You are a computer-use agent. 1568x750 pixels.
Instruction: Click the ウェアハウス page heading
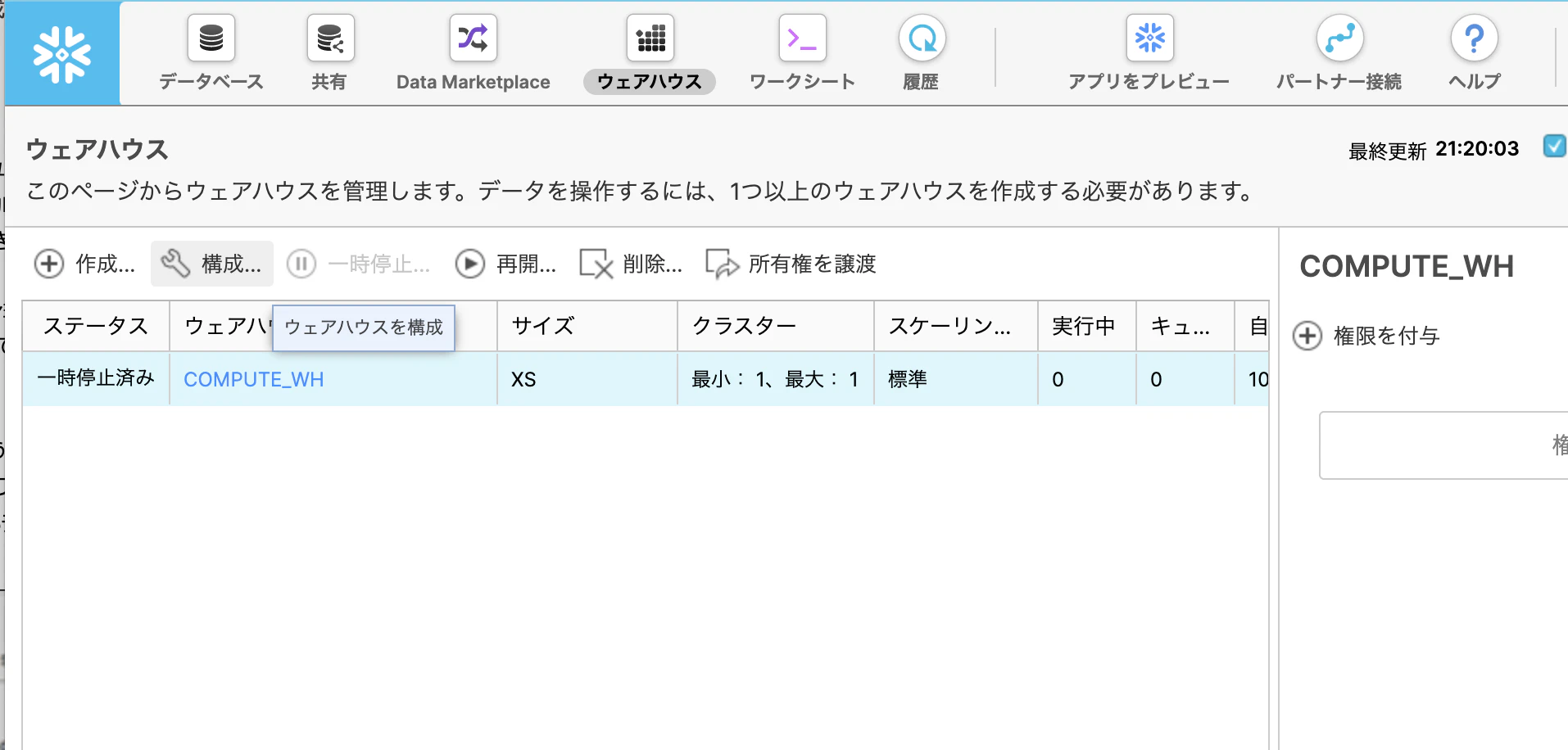[97, 149]
